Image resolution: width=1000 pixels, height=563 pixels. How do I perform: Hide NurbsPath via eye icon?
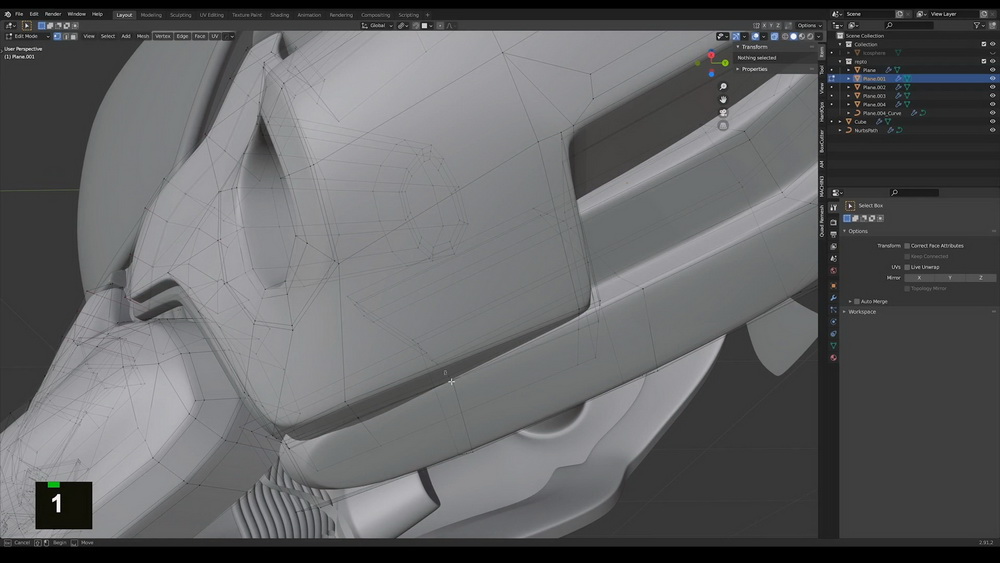[x=992, y=130]
